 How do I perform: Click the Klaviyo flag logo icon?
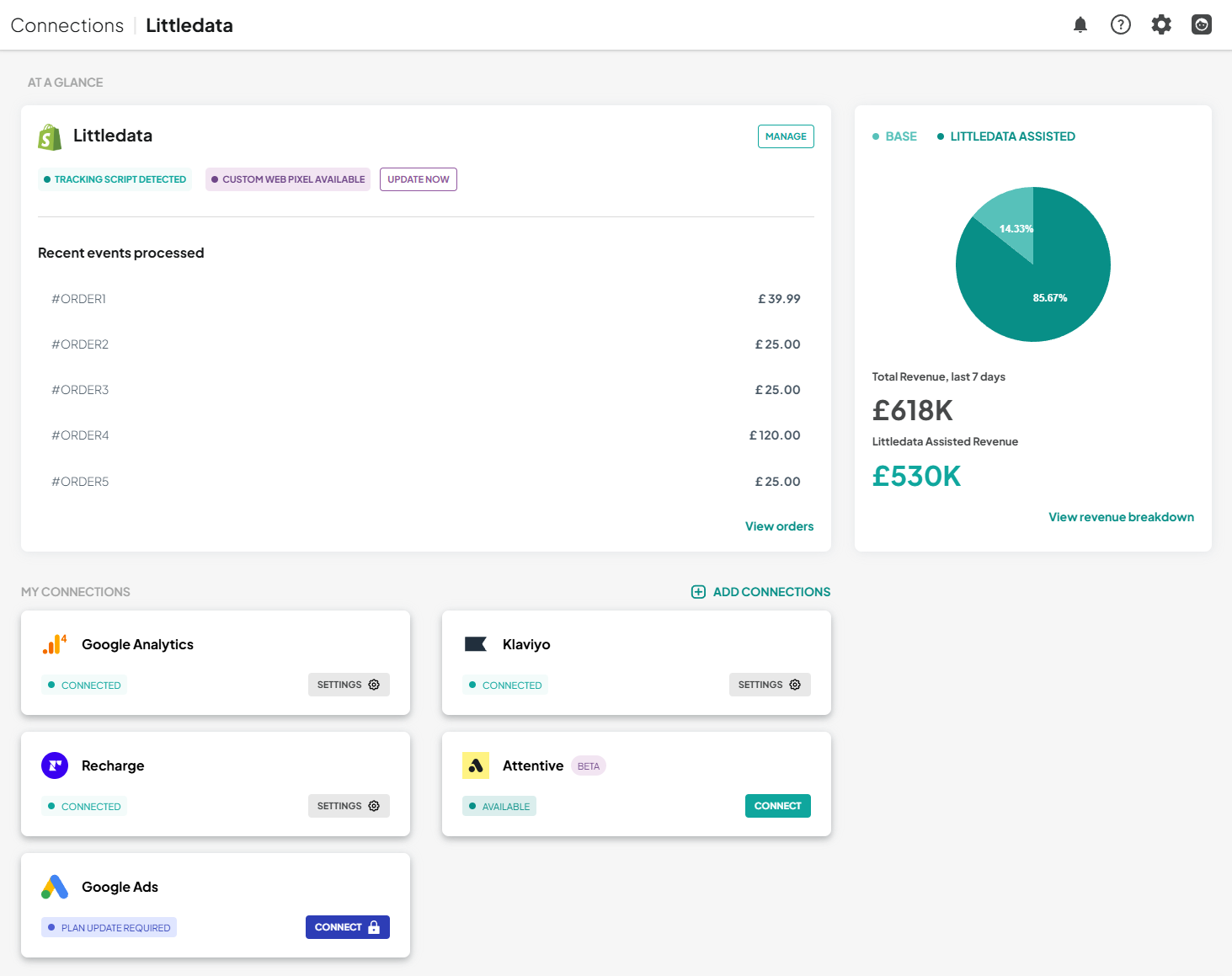click(x=476, y=644)
